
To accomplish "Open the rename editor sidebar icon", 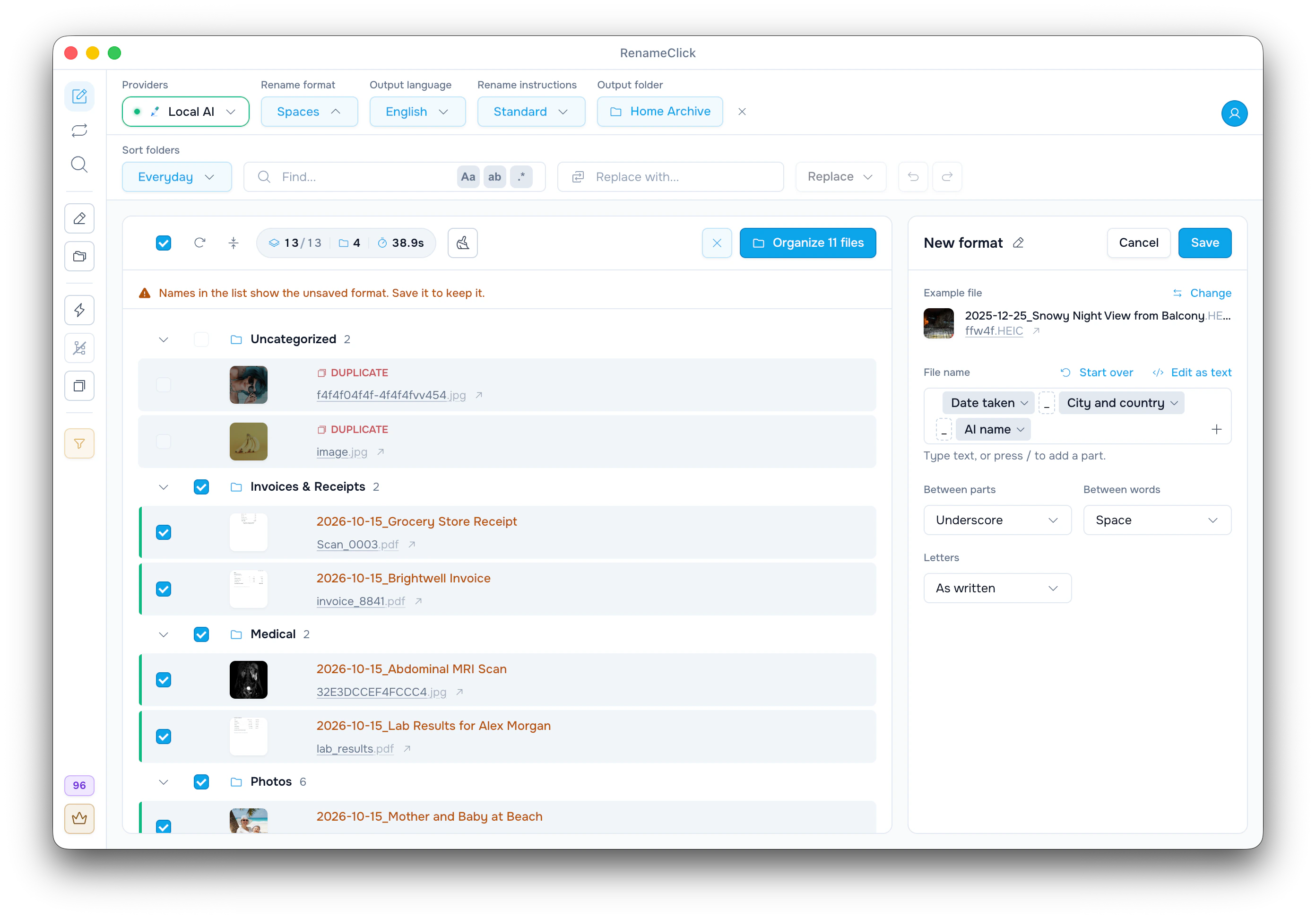I will coord(79,96).
